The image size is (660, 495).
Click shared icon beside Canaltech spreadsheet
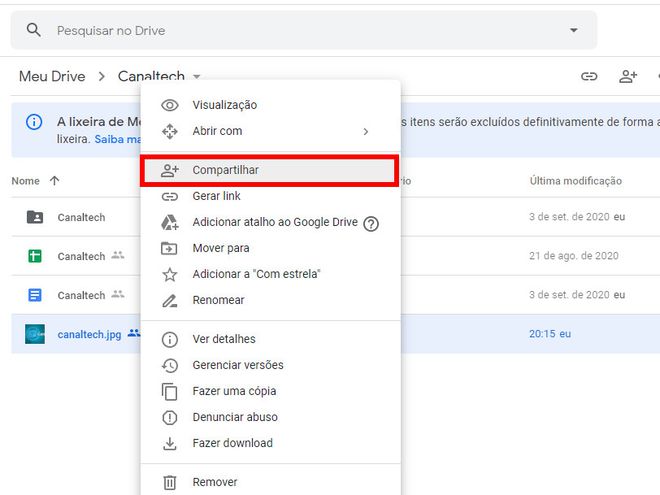tap(118, 255)
